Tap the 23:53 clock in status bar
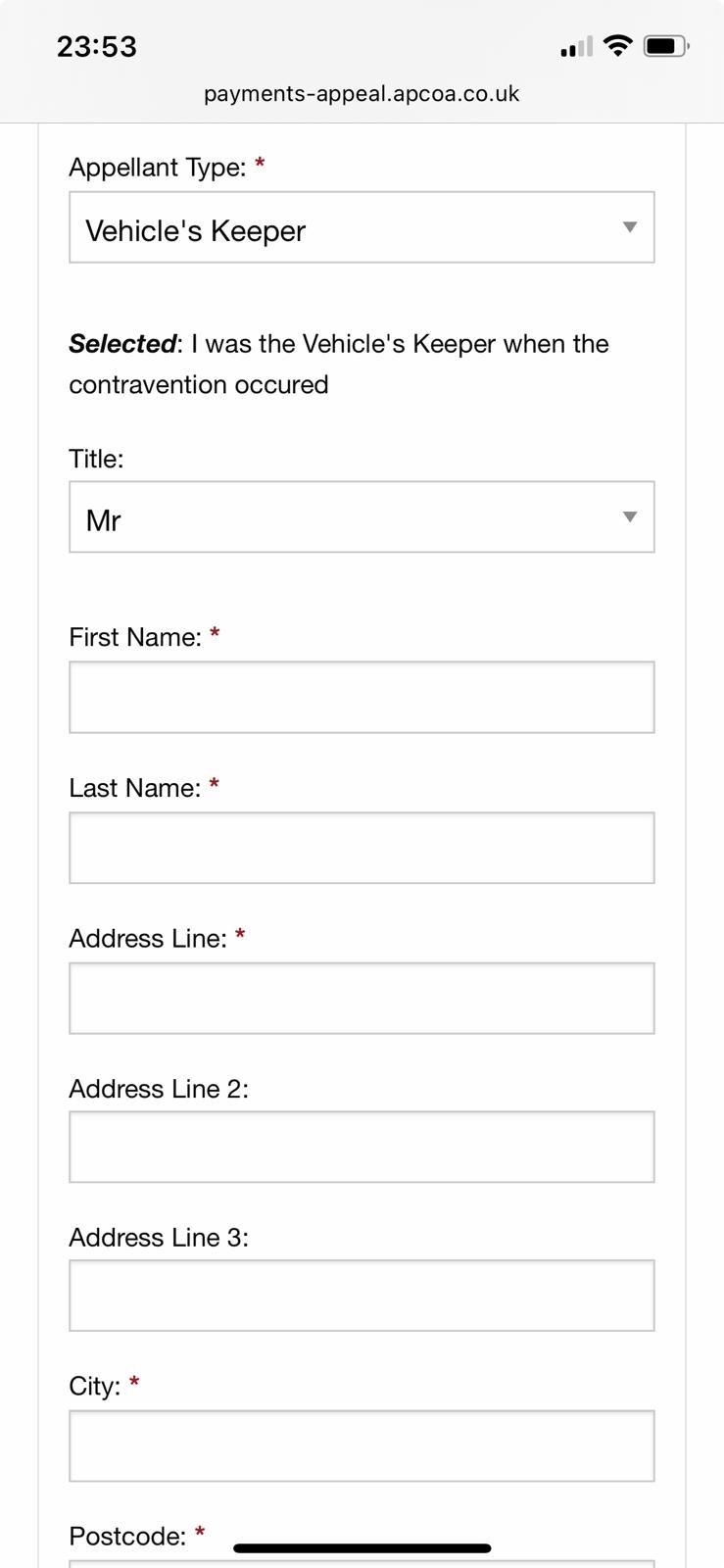This screenshot has height=1568, width=724. tap(97, 46)
